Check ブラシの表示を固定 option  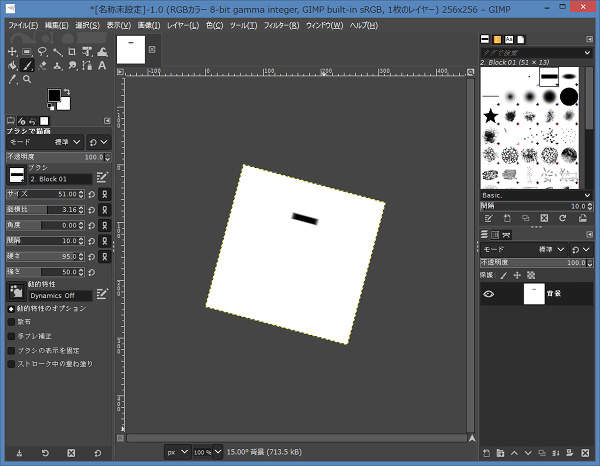12,350
